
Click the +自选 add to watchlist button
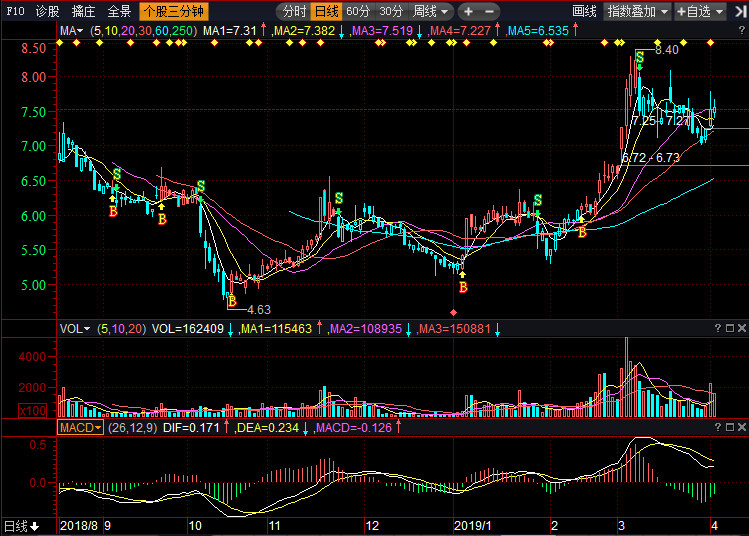coord(698,12)
